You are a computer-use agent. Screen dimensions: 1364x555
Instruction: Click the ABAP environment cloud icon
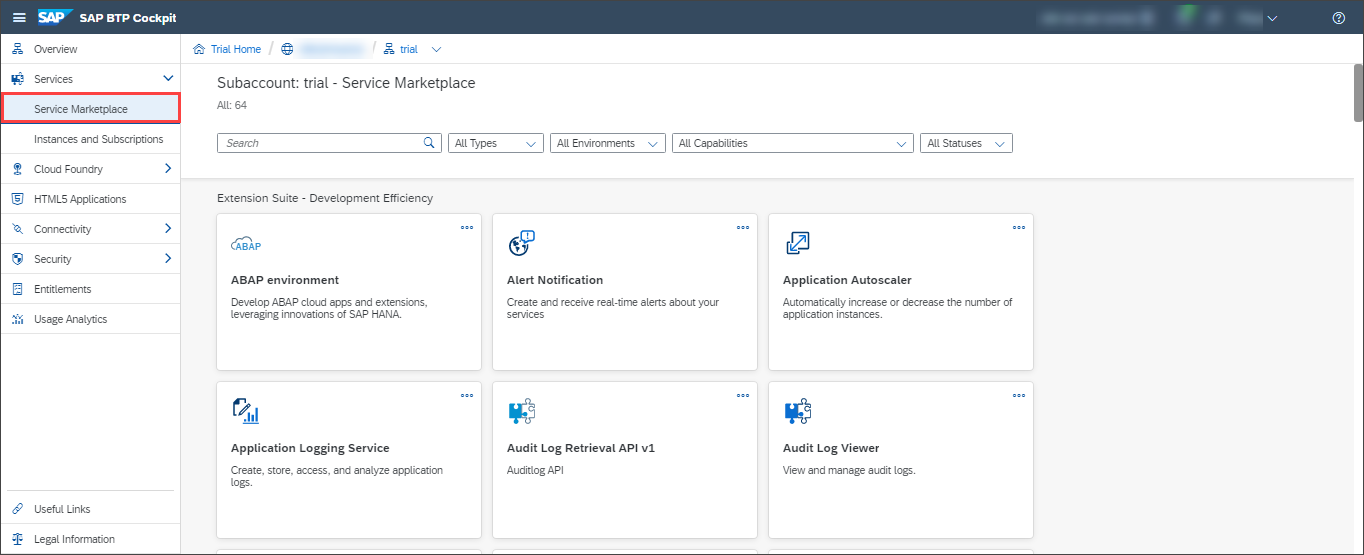tap(246, 244)
